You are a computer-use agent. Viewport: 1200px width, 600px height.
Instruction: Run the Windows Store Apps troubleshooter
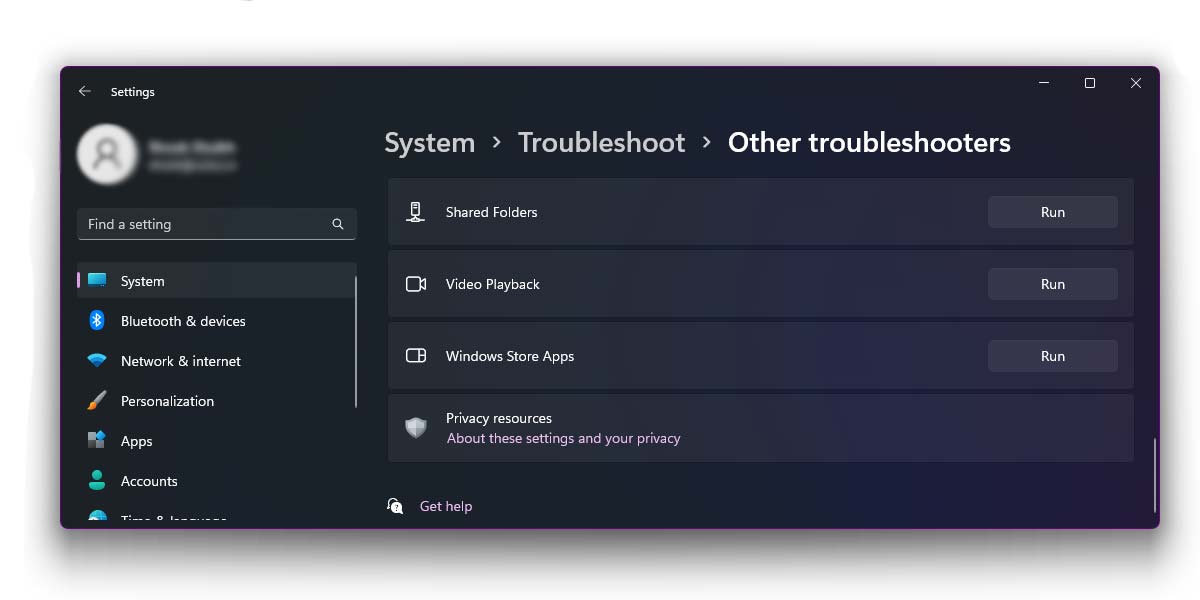pos(1053,356)
